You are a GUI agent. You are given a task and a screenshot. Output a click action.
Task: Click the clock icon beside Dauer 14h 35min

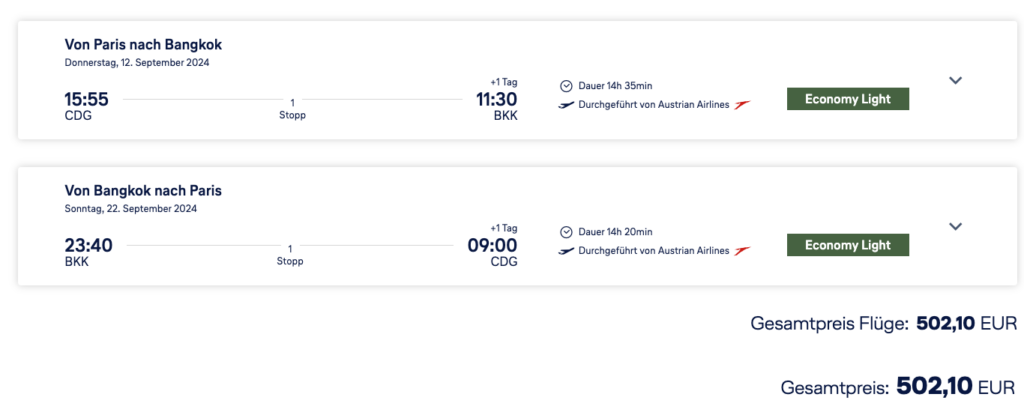566,86
